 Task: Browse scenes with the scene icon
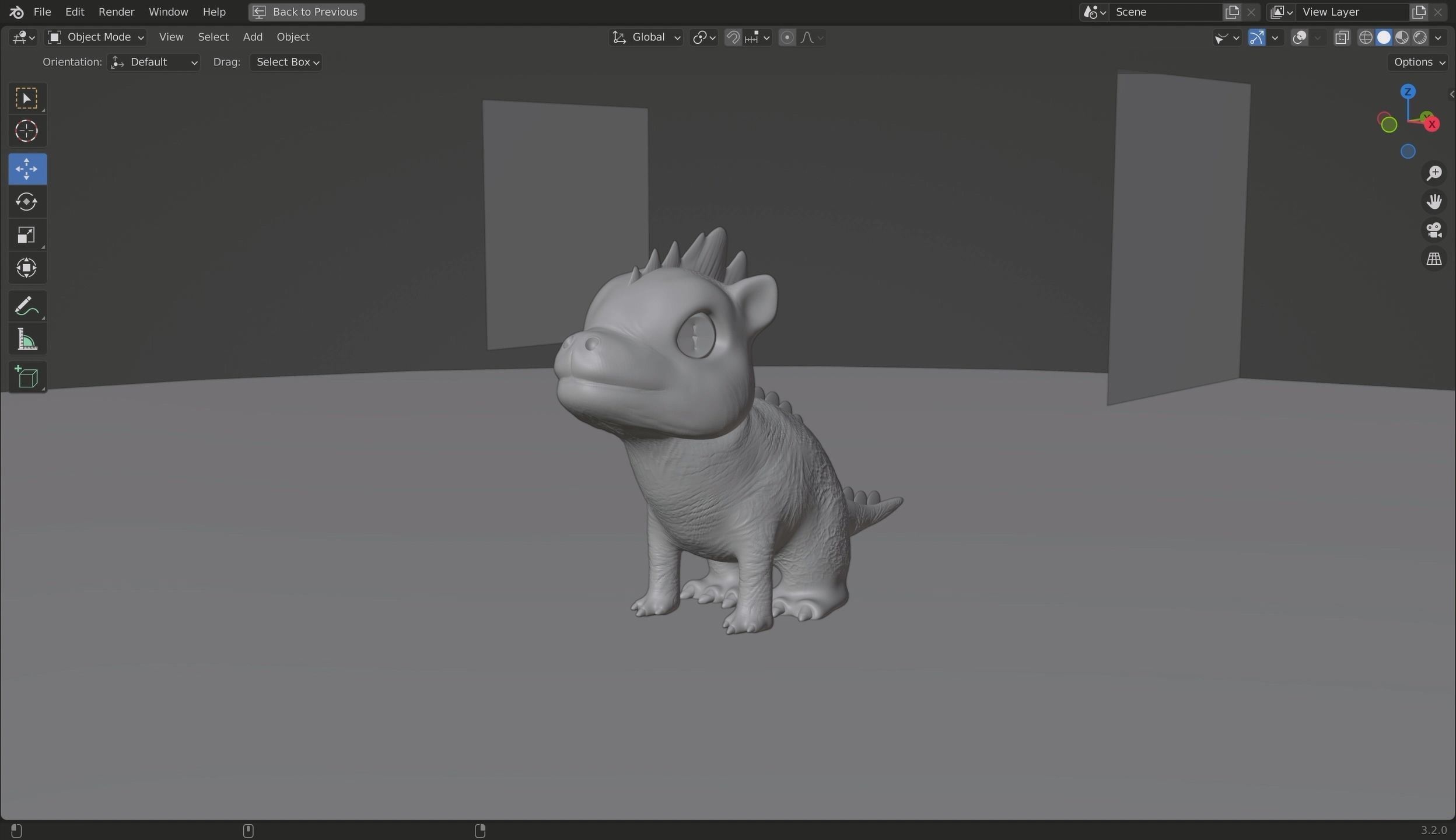(x=1094, y=12)
